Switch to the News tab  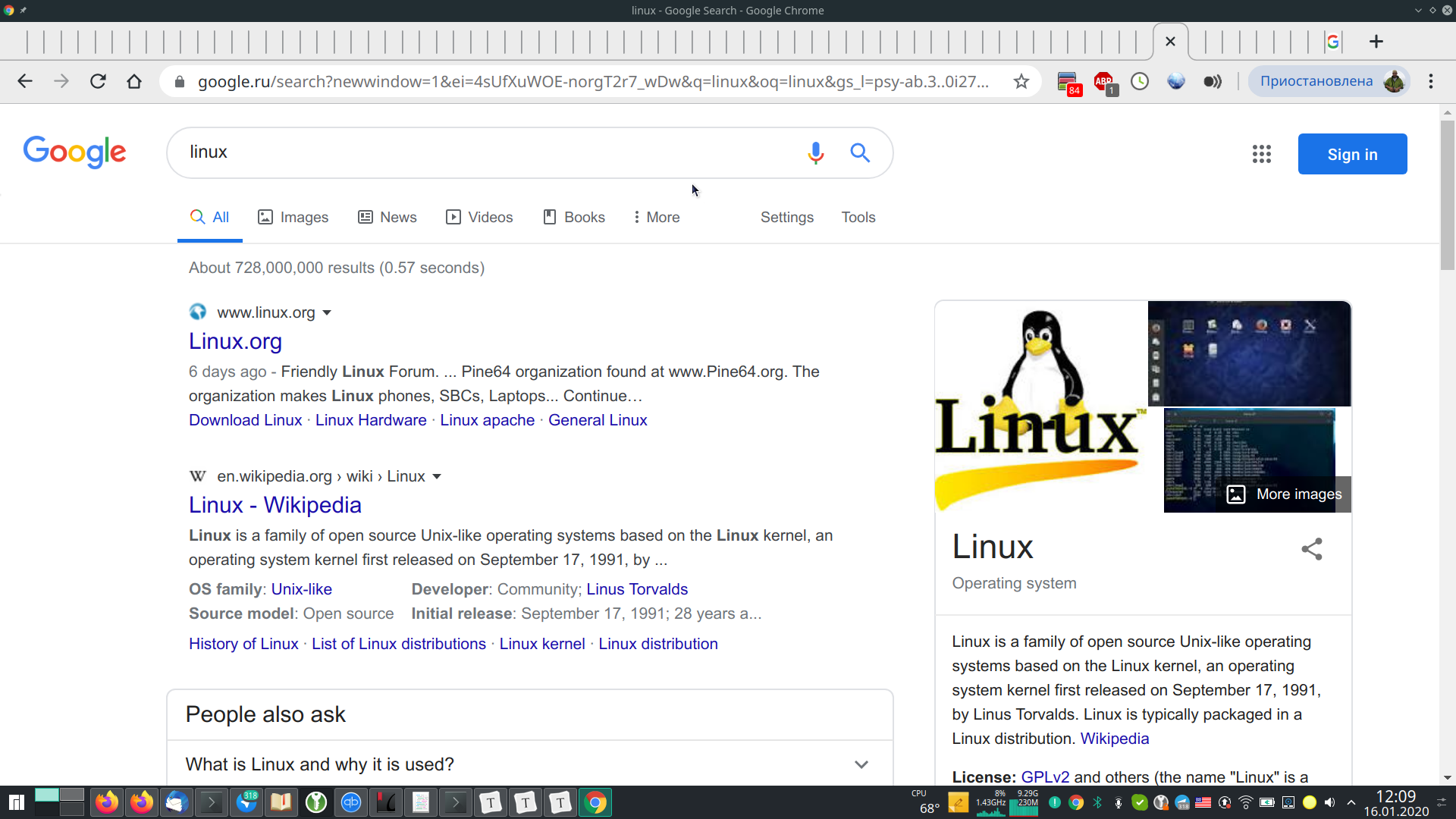pos(388,217)
